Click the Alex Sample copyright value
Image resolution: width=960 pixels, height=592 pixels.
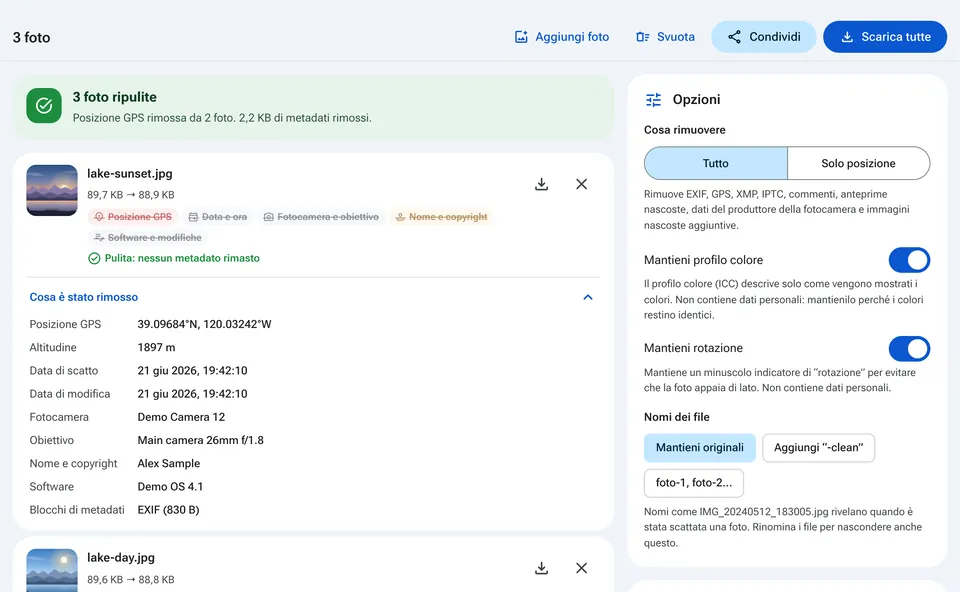pyautogui.click(x=169, y=464)
